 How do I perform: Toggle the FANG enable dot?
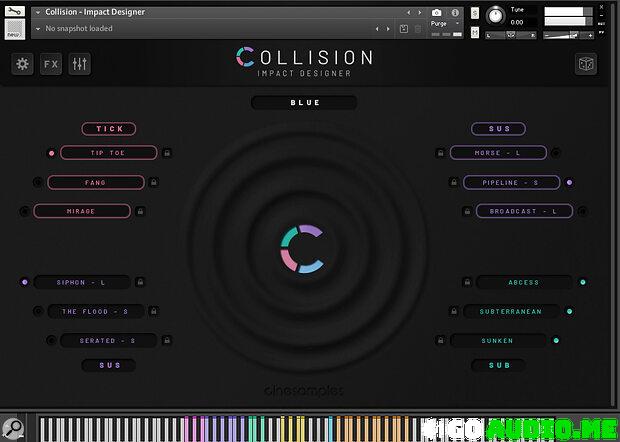38,182
